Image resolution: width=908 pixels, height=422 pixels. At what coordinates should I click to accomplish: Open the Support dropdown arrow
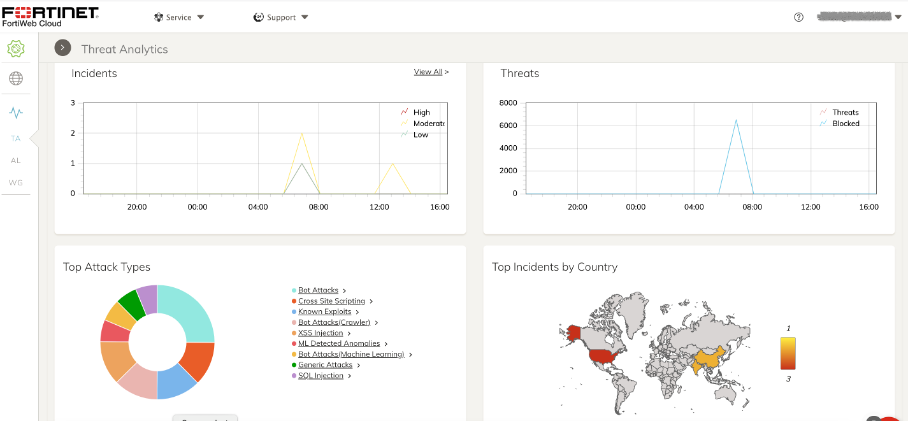(x=305, y=18)
